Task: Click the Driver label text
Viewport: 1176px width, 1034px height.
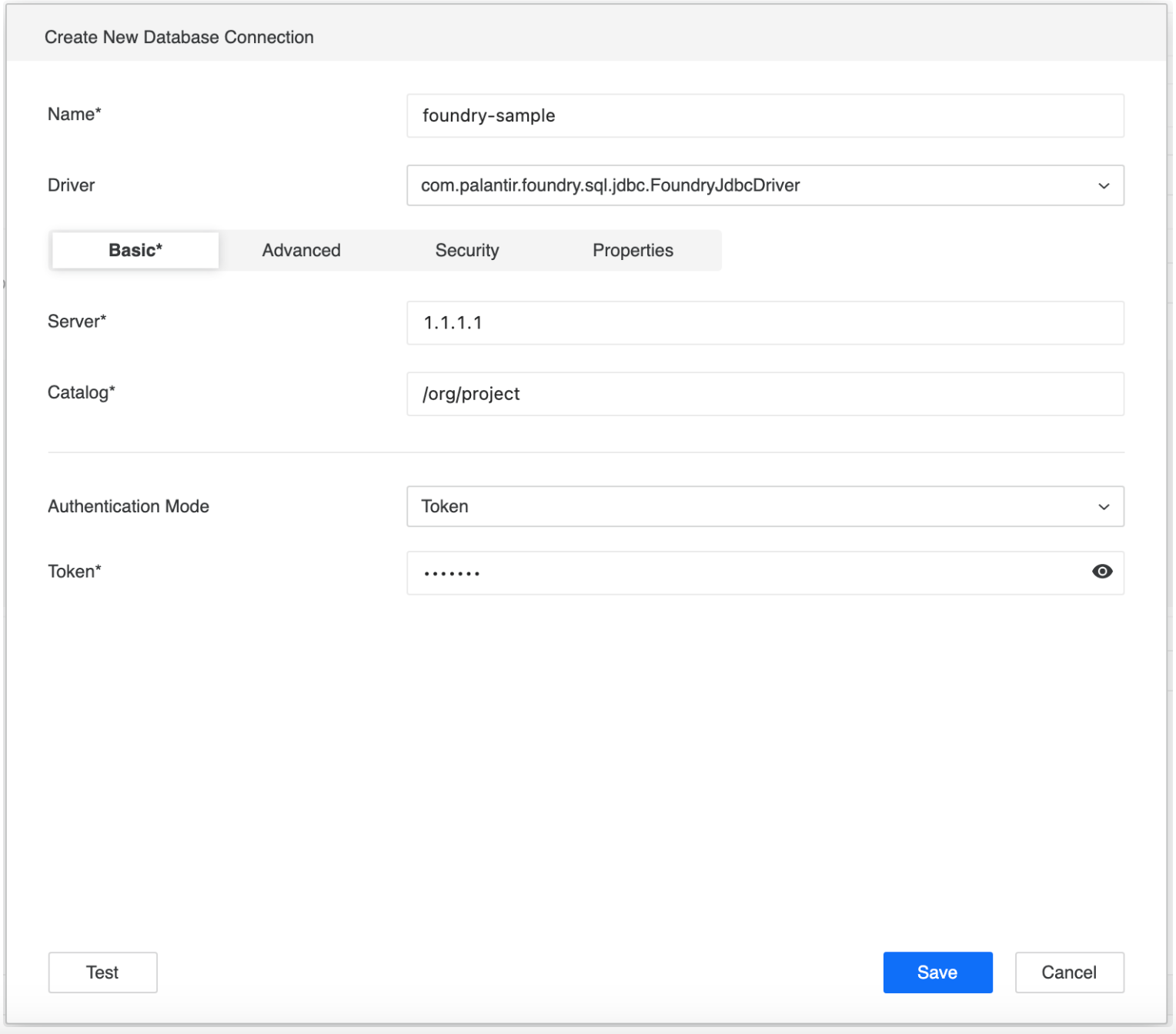Action: pos(71,185)
